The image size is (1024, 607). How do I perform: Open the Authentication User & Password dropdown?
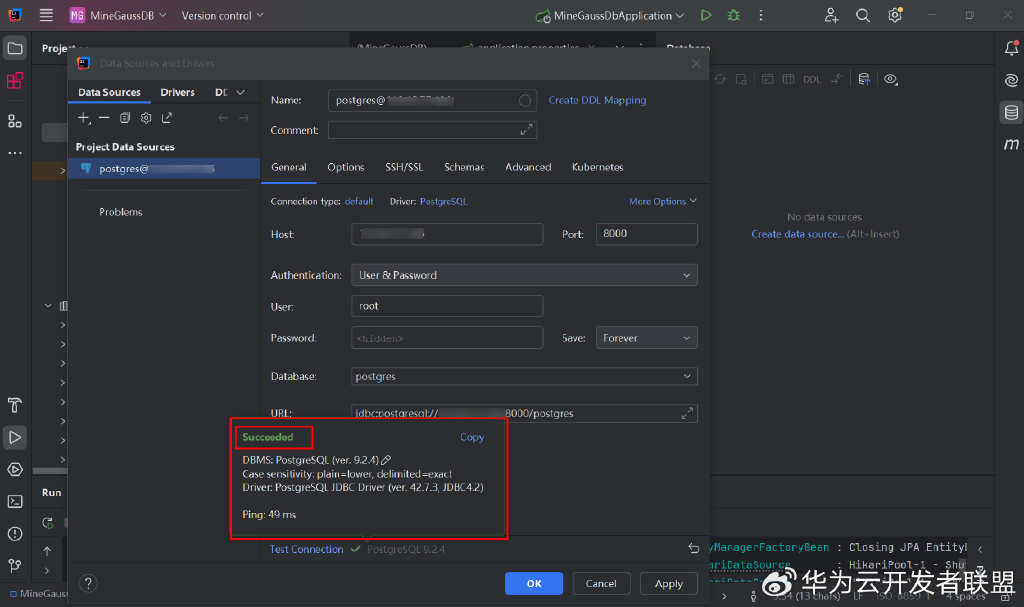coord(524,275)
